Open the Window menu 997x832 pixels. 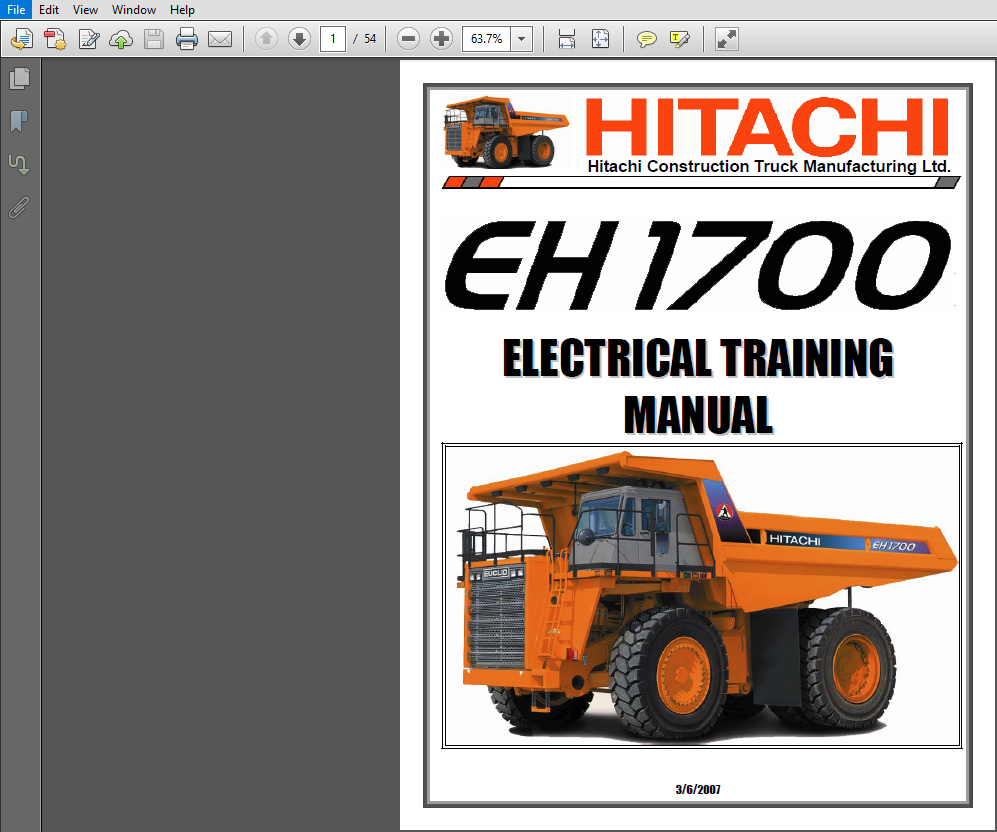[x=134, y=10]
